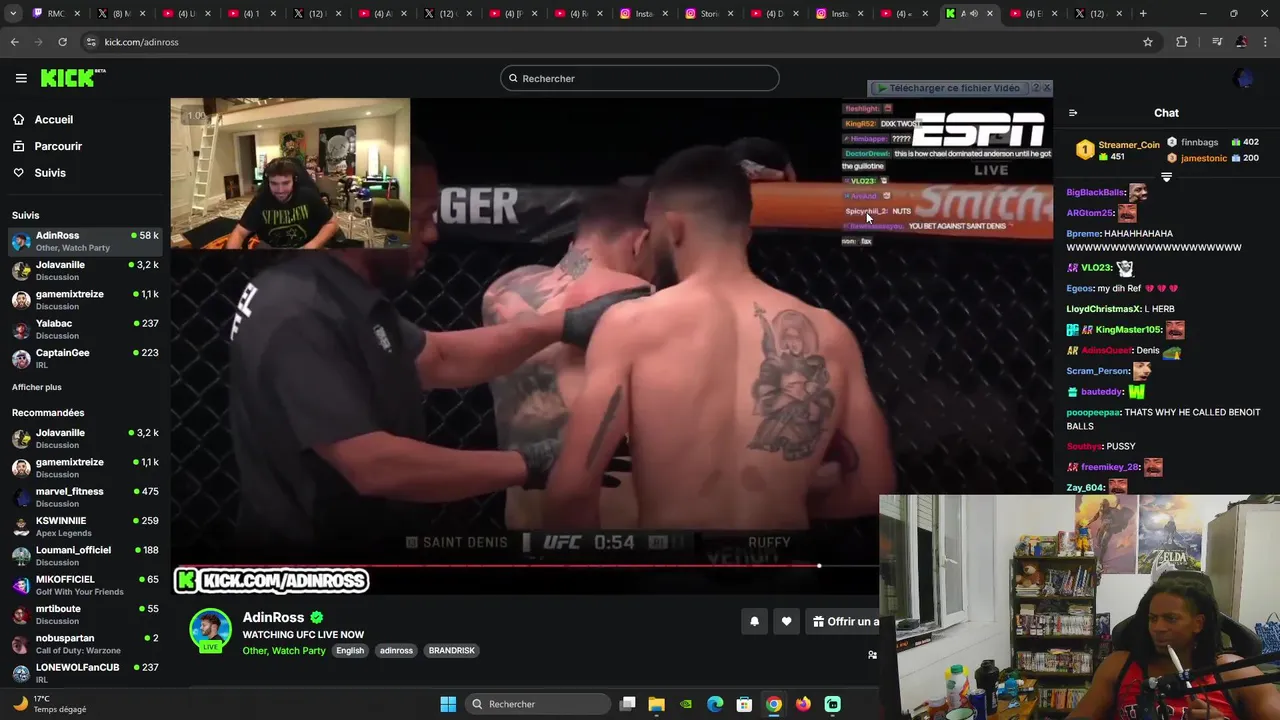Expand the chat leaderboard chevron

(1166, 177)
